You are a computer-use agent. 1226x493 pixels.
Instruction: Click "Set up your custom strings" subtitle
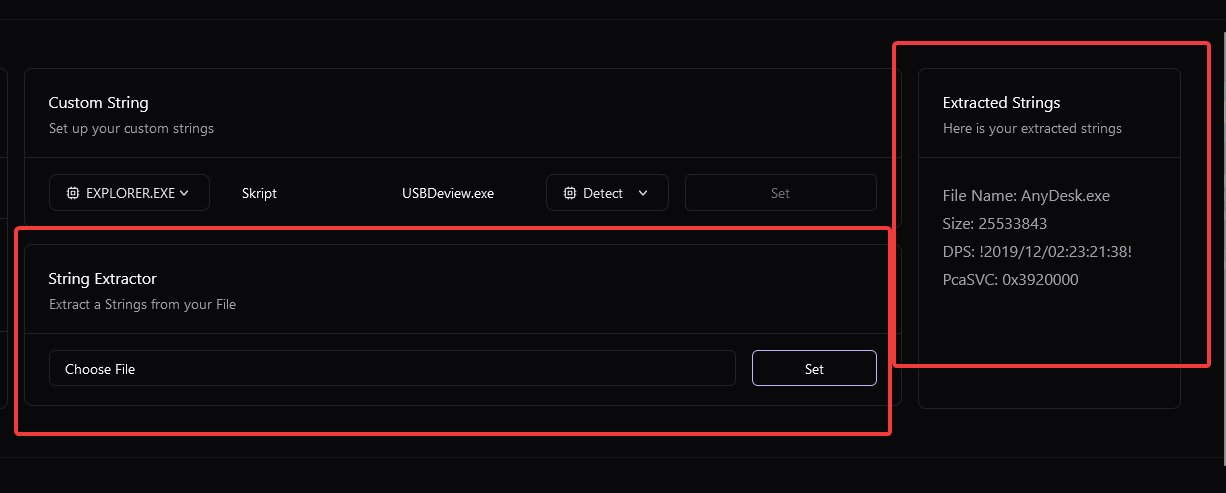tap(131, 128)
